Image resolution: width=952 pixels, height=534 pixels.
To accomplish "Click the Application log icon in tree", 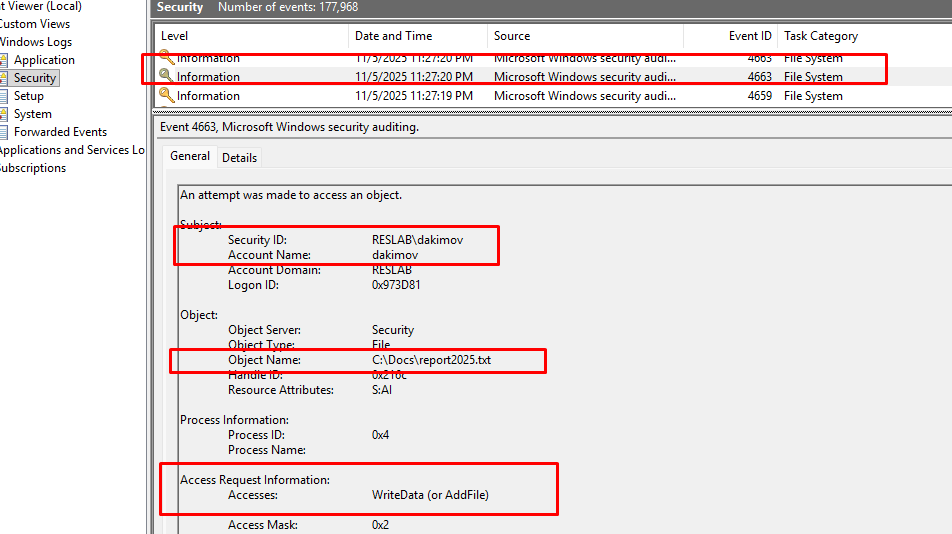I will [x=4, y=60].
